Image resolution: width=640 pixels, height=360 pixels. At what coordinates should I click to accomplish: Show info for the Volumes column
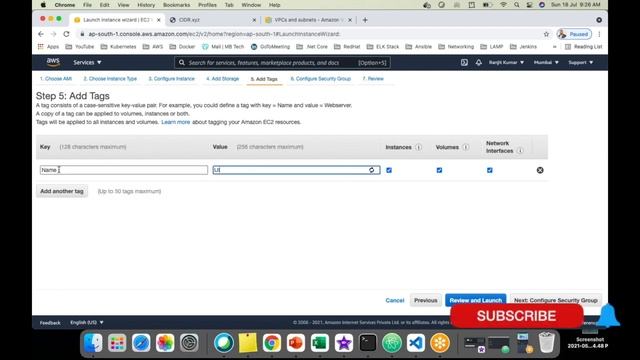point(466,147)
